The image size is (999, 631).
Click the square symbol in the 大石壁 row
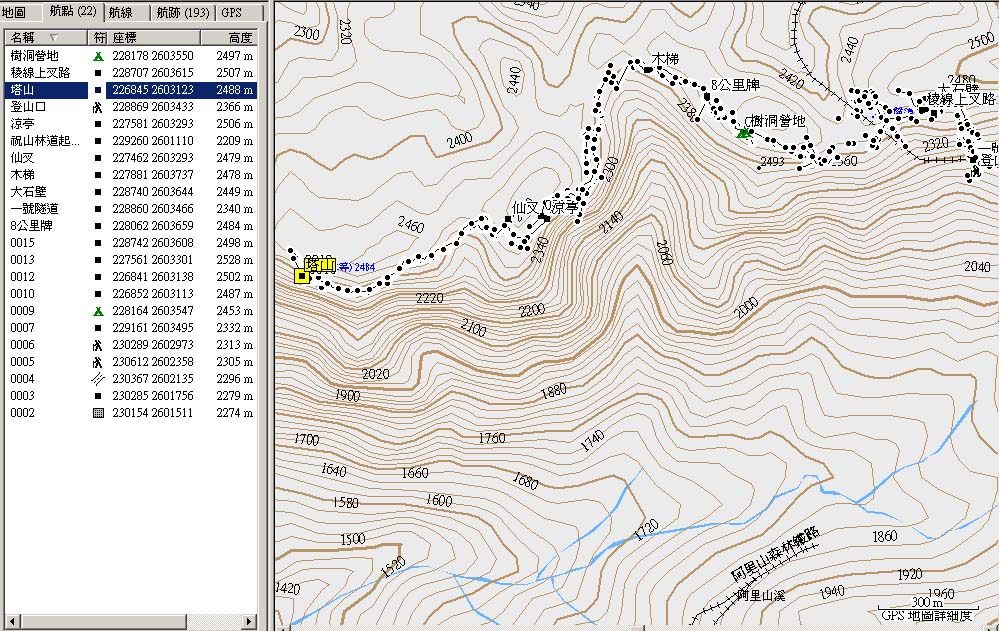[x=98, y=192]
